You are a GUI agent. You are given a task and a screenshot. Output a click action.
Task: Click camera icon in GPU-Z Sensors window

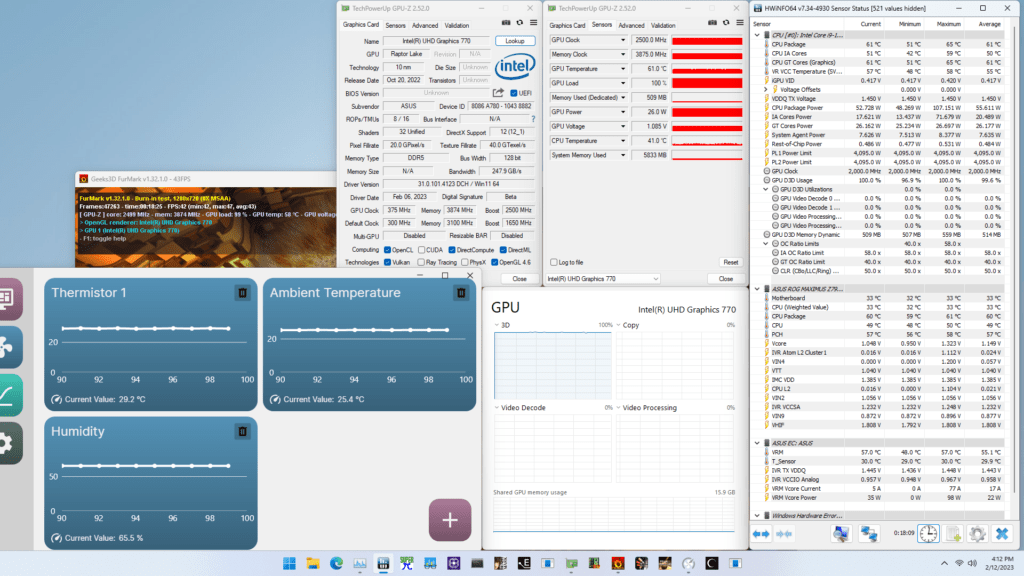point(712,23)
